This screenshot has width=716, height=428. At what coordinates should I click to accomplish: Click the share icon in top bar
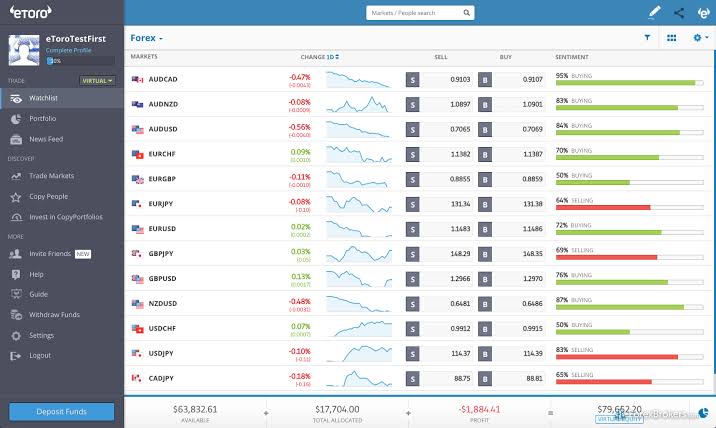pyautogui.click(x=679, y=13)
